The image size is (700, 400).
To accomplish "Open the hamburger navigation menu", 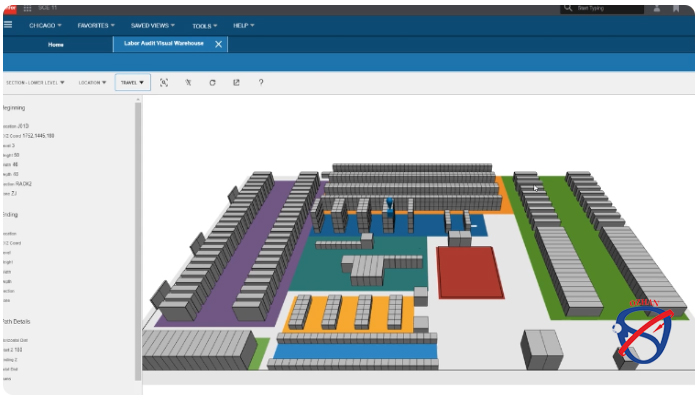I will click(x=8, y=25).
